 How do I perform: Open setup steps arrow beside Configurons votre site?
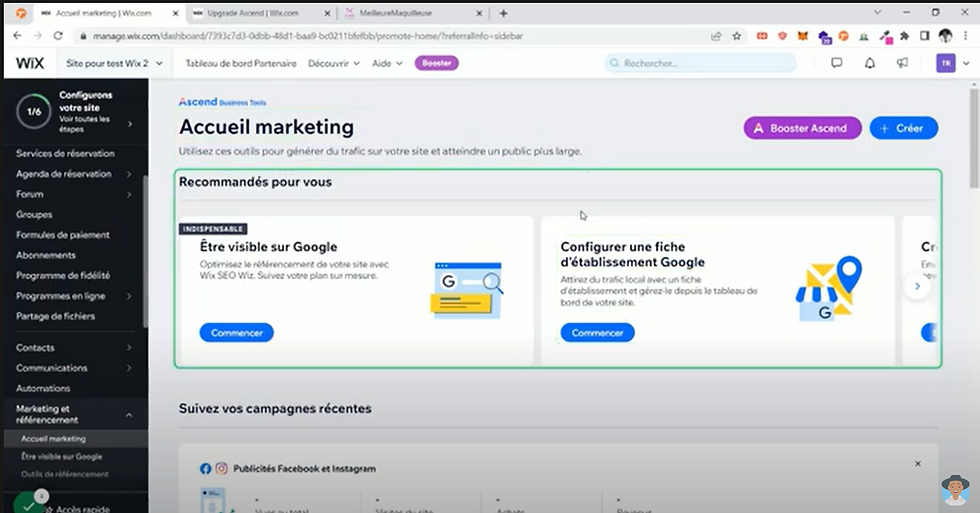(130, 124)
